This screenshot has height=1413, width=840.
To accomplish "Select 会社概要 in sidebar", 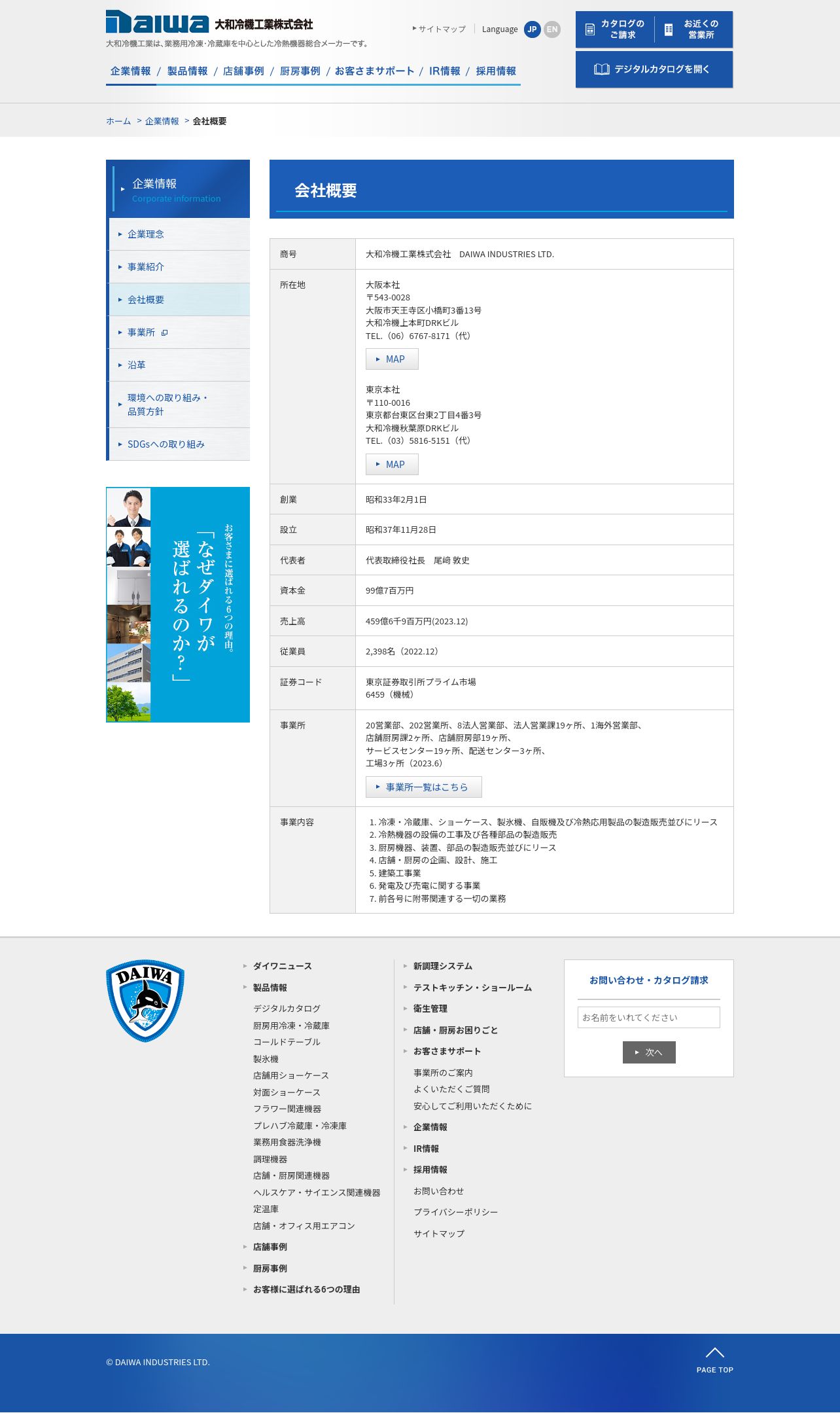I will tap(179, 300).
